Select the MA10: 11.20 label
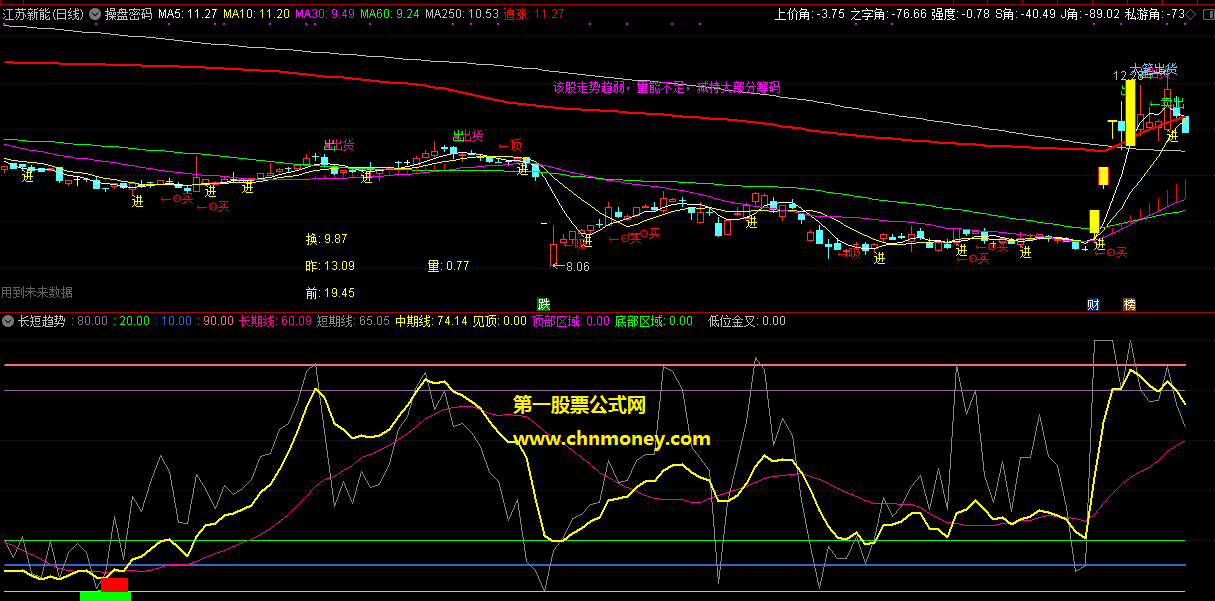Image resolution: width=1215 pixels, height=601 pixels. tap(257, 14)
